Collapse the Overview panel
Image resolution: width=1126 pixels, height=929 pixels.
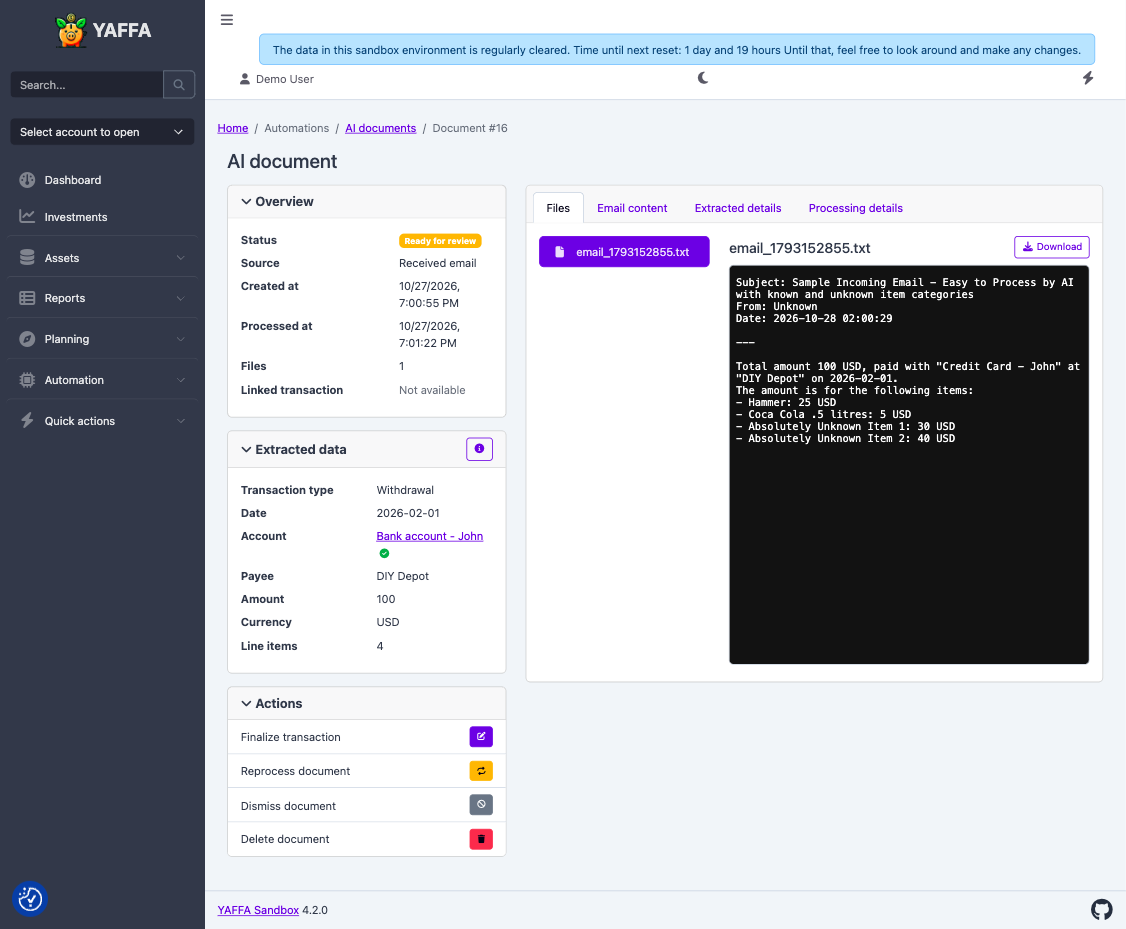277,202
